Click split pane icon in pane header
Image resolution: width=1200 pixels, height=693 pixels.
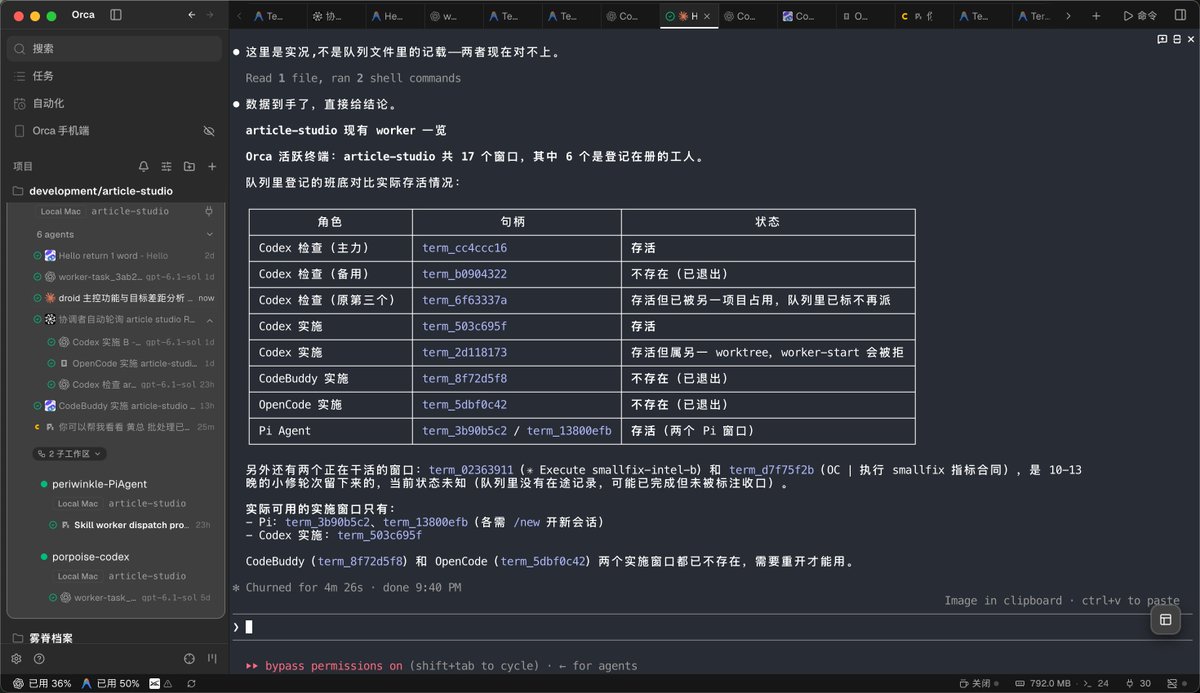coord(1176,39)
